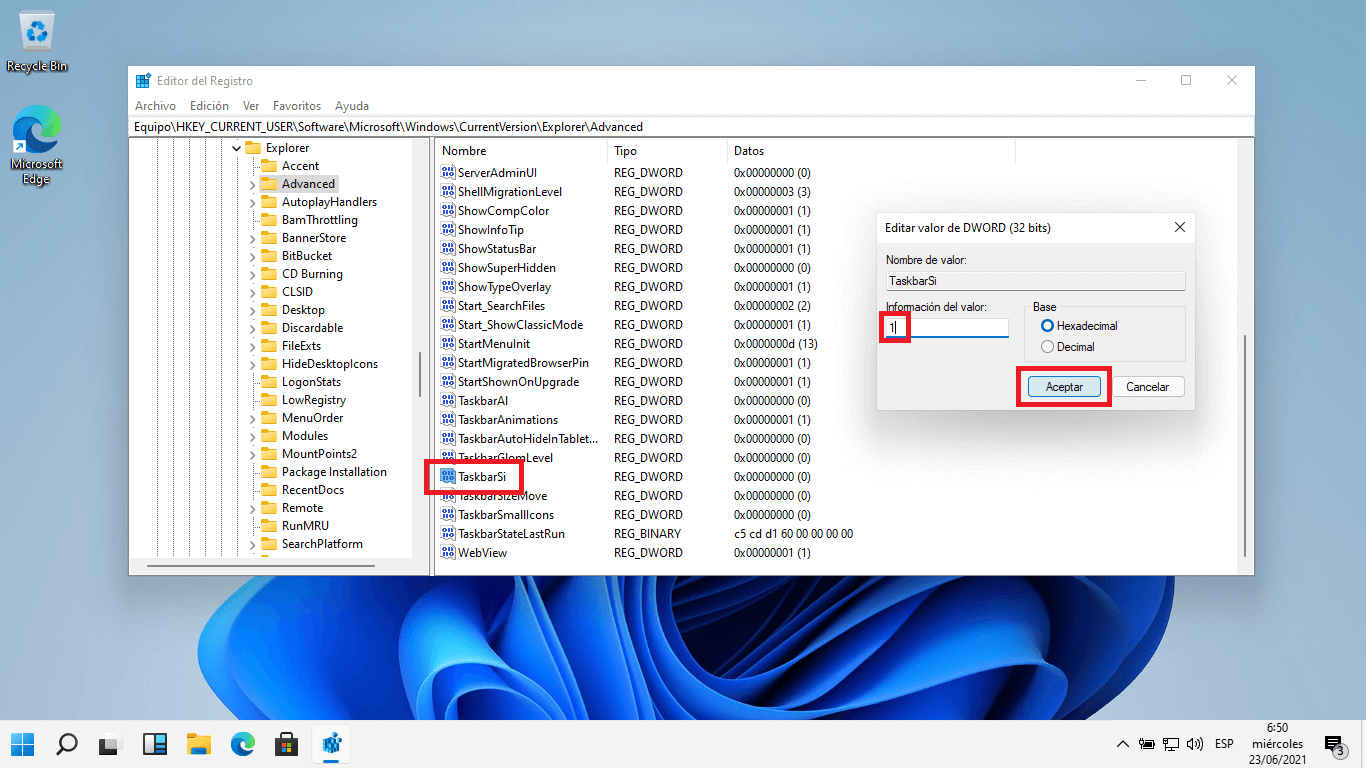Show hidden tray icons chevron
The width and height of the screenshot is (1366, 768).
tap(1123, 744)
